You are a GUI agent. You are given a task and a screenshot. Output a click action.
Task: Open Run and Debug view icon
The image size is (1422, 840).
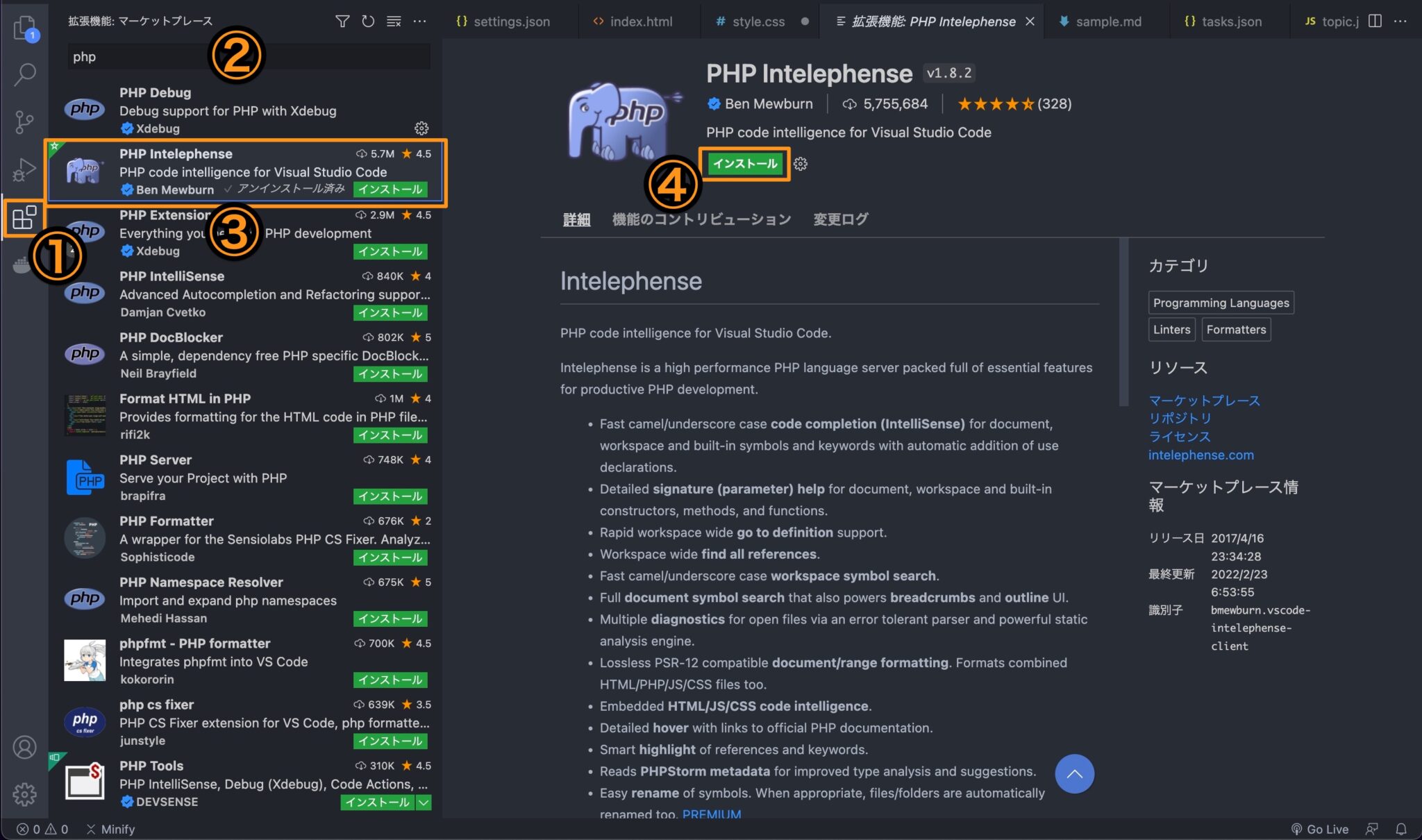tap(24, 169)
